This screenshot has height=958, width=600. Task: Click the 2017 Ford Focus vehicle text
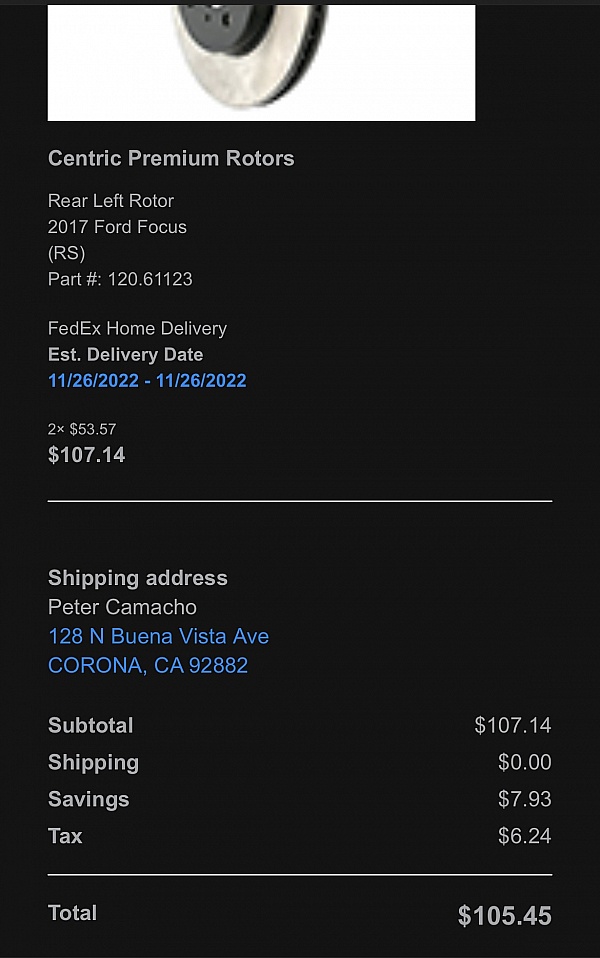(x=117, y=227)
